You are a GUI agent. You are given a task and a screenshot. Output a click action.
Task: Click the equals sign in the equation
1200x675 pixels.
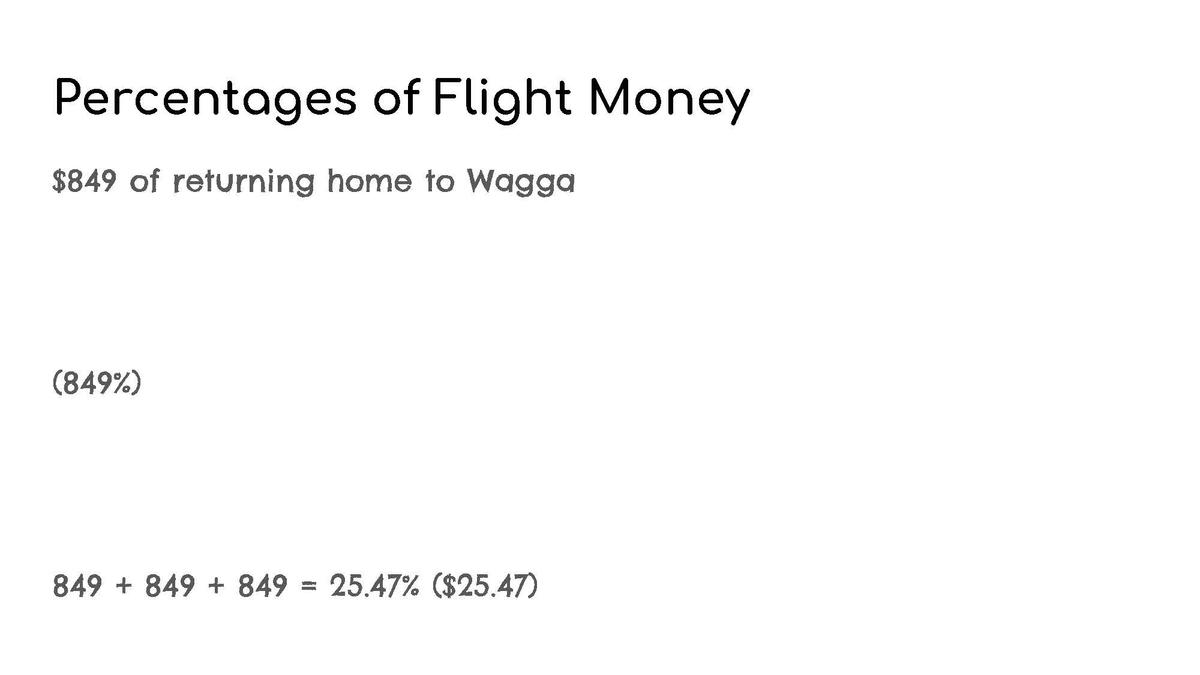tap(309, 586)
